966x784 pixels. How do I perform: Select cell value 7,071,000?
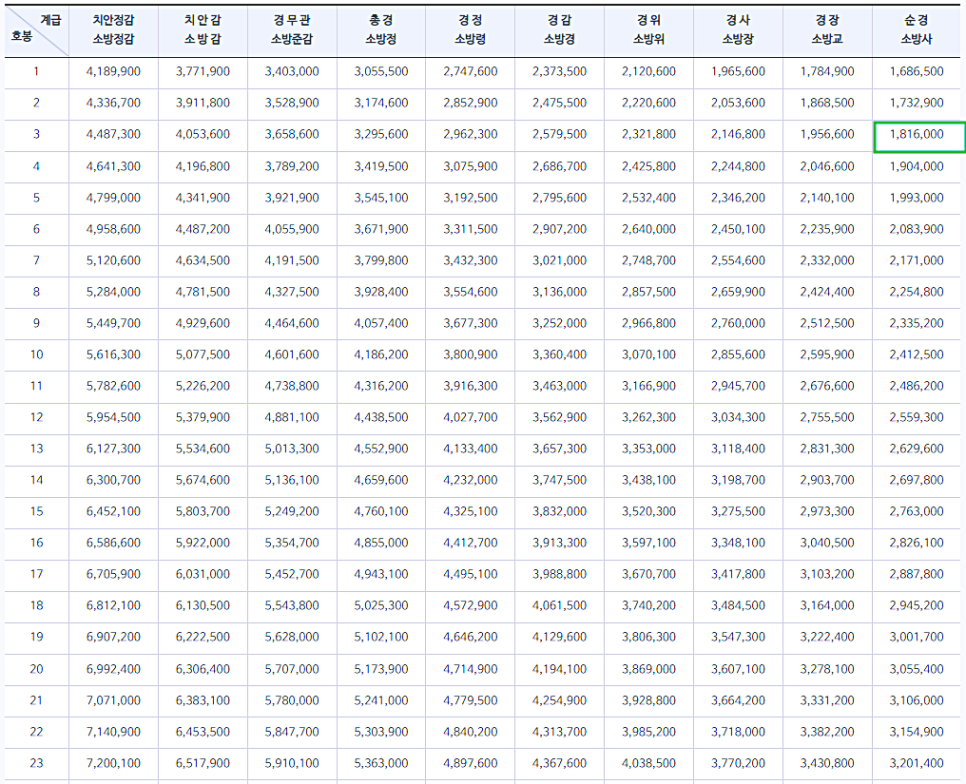[113, 701]
